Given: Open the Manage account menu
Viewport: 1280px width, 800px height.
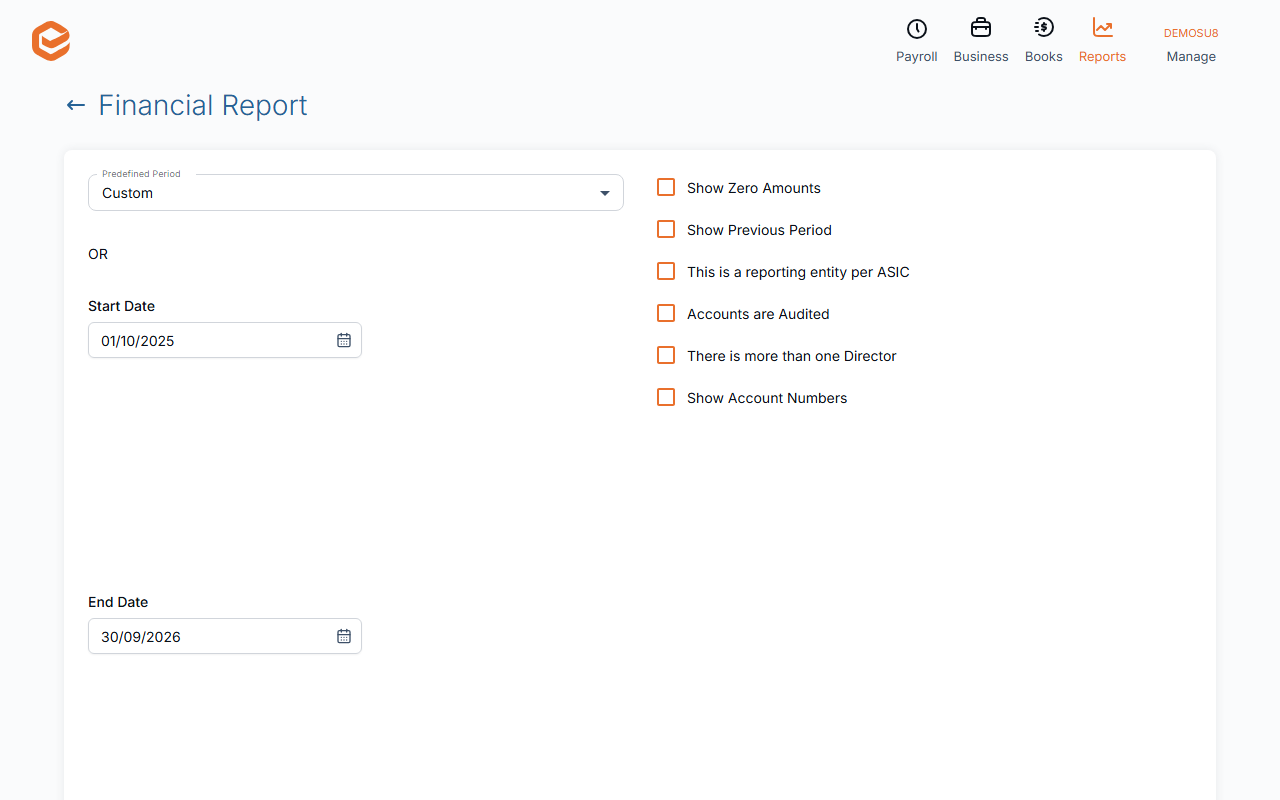Looking at the screenshot, I should 1191,57.
